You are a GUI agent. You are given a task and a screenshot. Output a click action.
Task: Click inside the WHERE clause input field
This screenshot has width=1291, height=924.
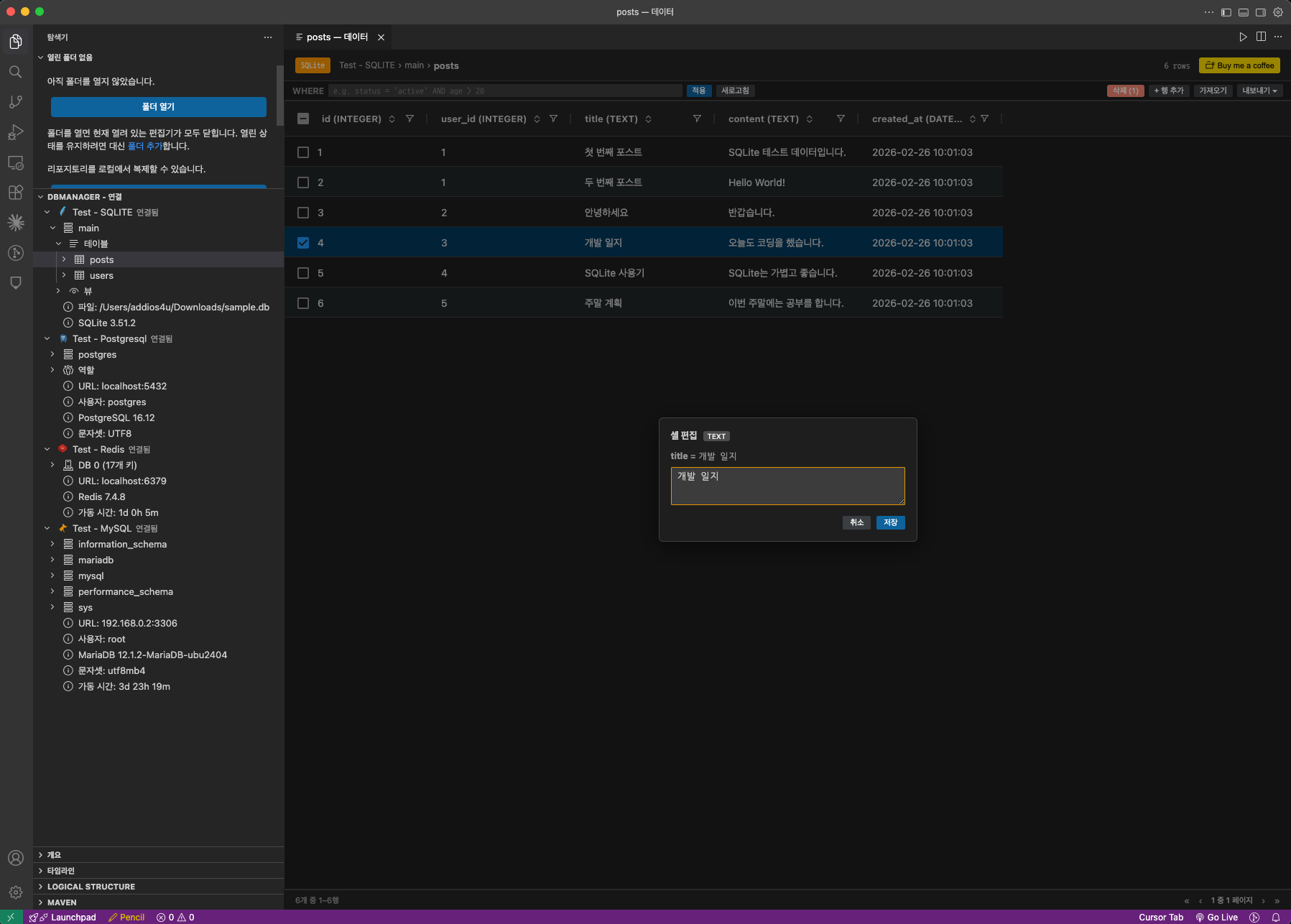pyautogui.click(x=503, y=91)
